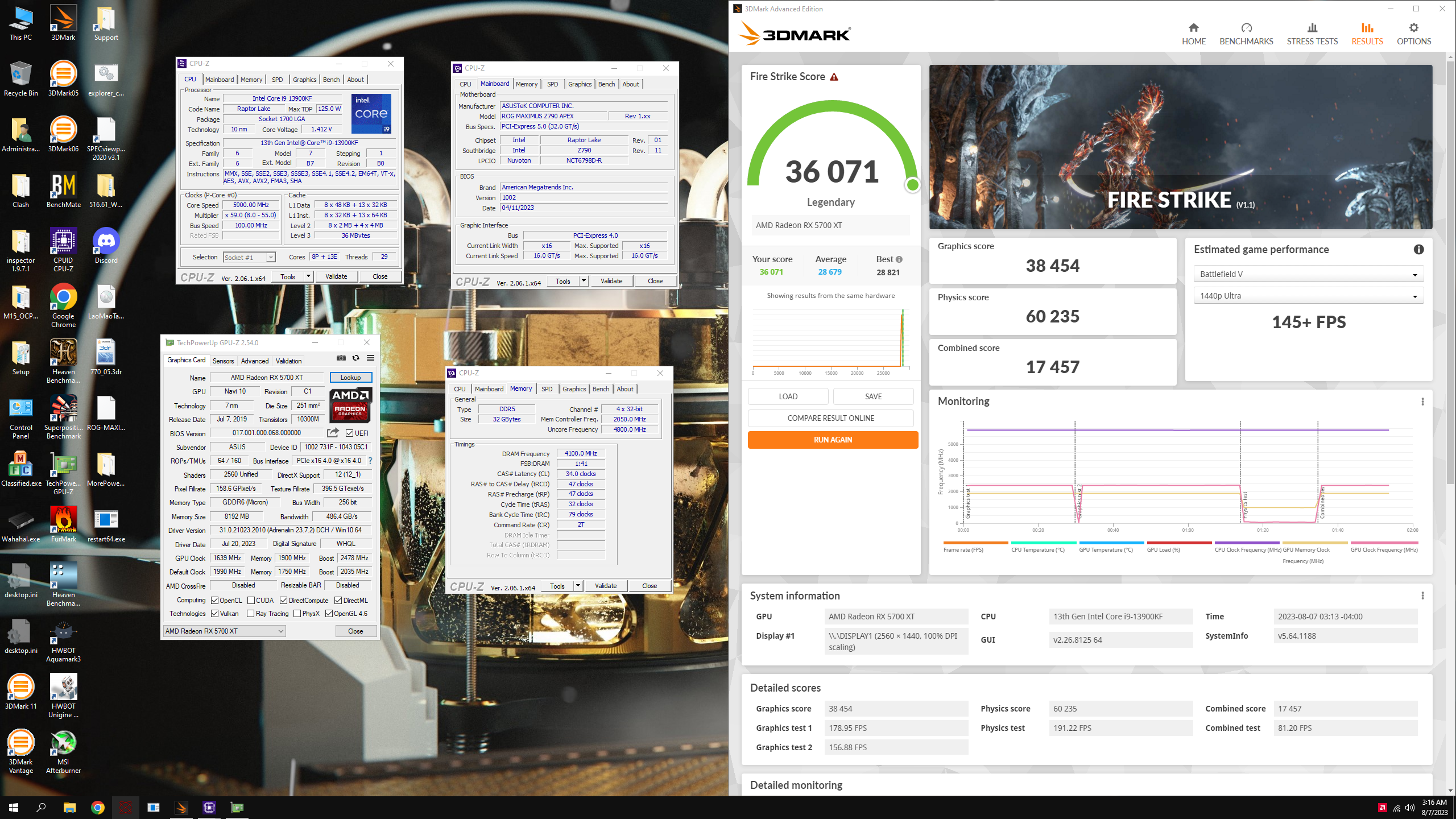This screenshot has width=1456, height=819.
Task: Click COMPARE RESULT ONLINE
Action: click(x=830, y=418)
